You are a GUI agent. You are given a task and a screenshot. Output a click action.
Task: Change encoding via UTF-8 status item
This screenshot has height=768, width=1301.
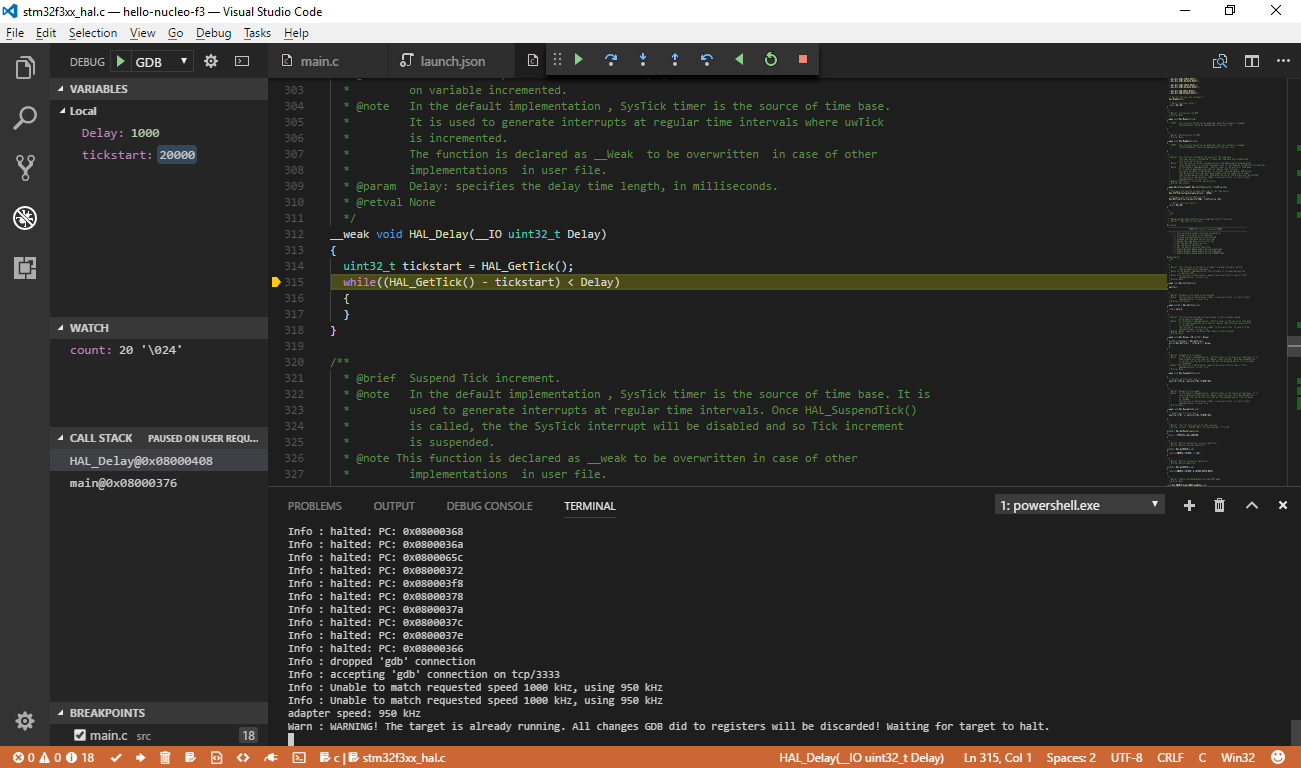[x=1126, y=758]
